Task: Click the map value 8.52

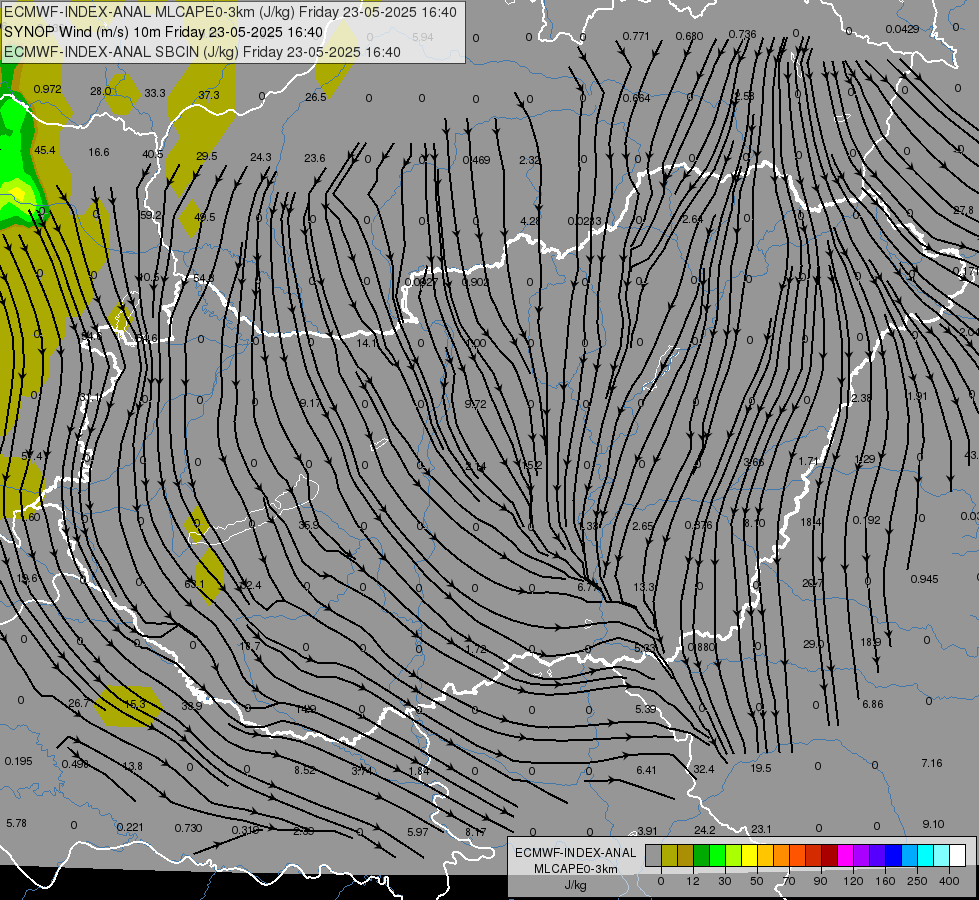Action: click(x=305, y=770)
